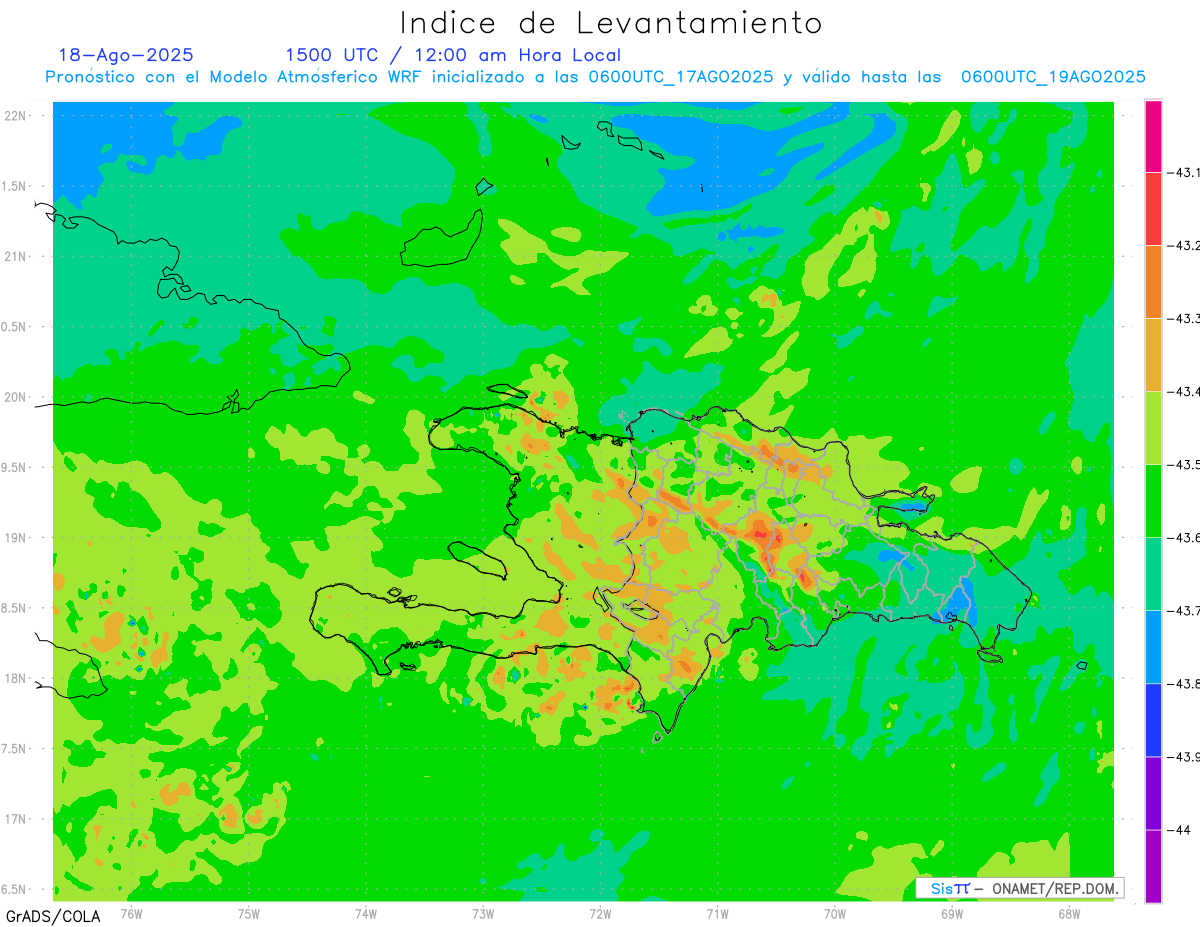Click the longitude label '69W'
The height and width of the screenshot is (927, 1200).
951,912
